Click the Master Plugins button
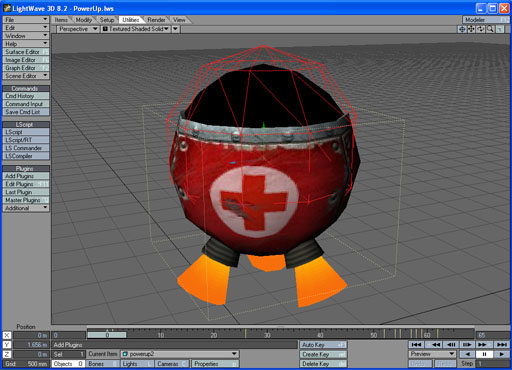The width and height of the screenshot is (512, 370). [x=26, y=200]
